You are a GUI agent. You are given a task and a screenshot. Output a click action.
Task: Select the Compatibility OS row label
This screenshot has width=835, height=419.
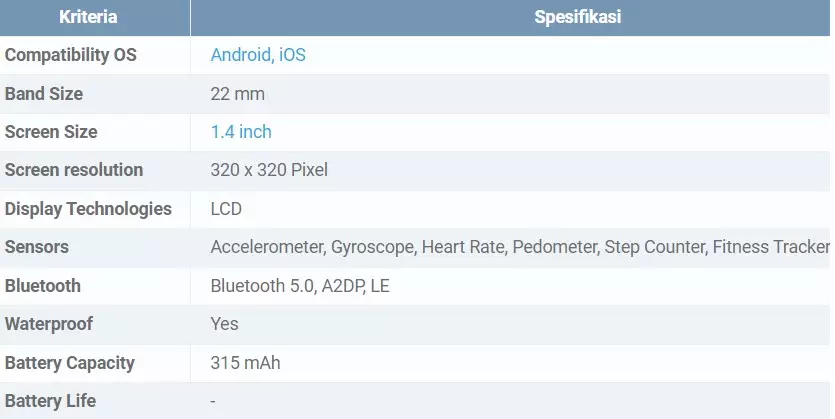coord(71,55)
